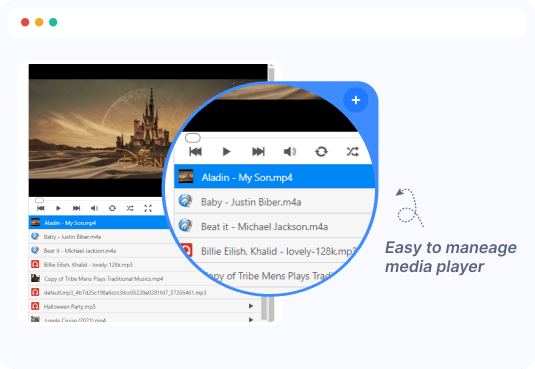Click the white plus button on blue corner
Viewport: 535px width, 369px height.
point(356,100)
